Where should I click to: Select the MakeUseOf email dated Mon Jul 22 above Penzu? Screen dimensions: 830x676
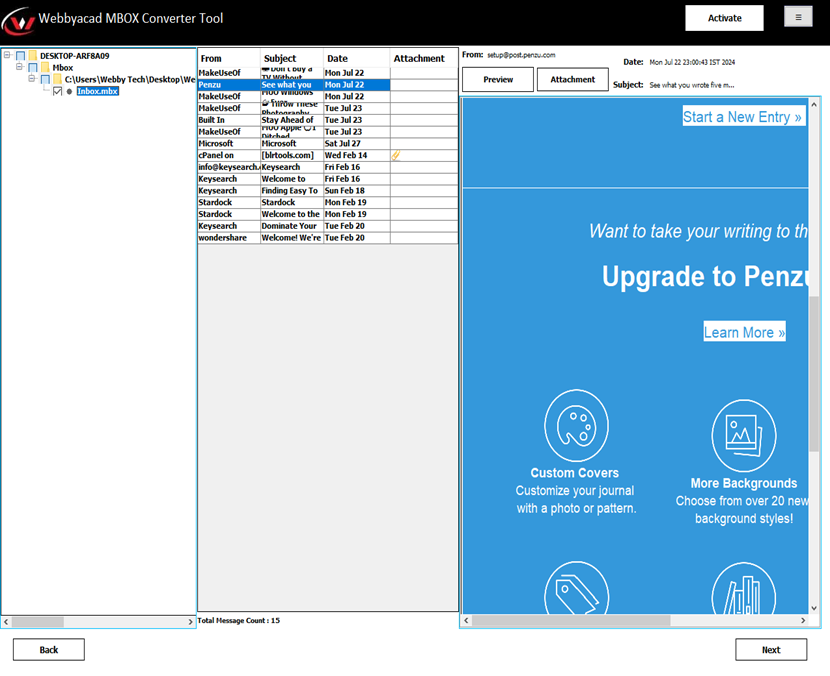coord(328,73)
